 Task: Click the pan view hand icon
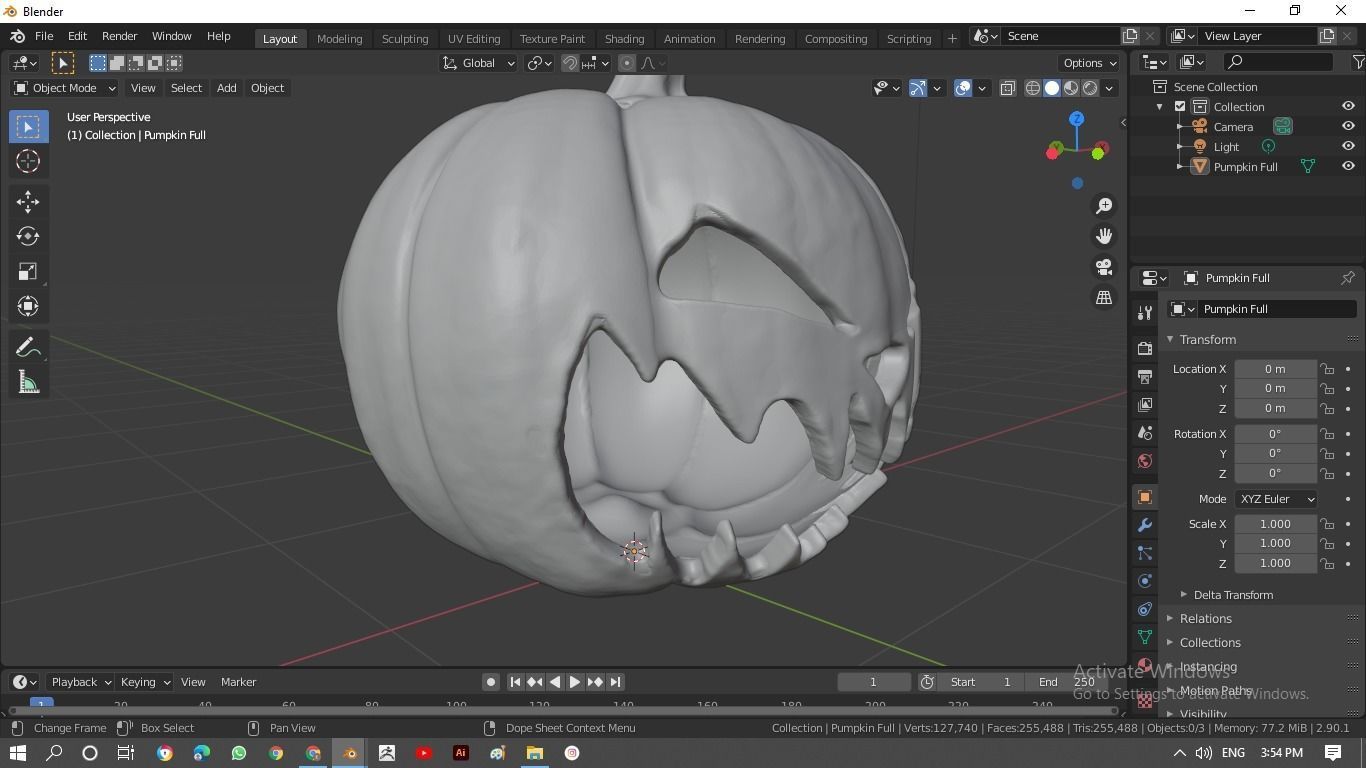(x=1104, y=236)
